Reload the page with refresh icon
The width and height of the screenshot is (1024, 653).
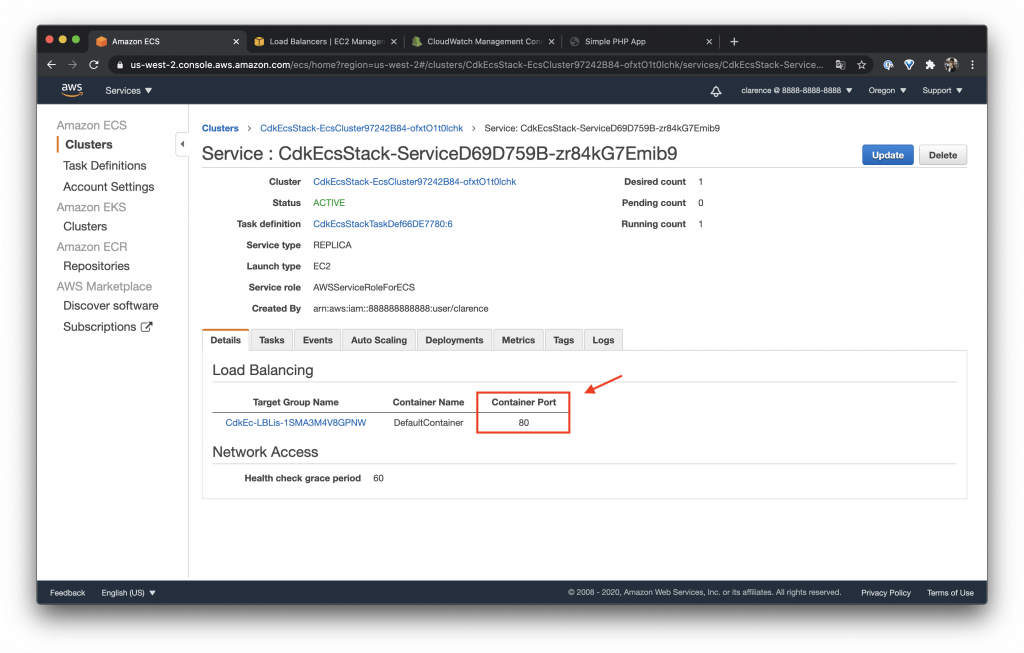tap(93, 65)
